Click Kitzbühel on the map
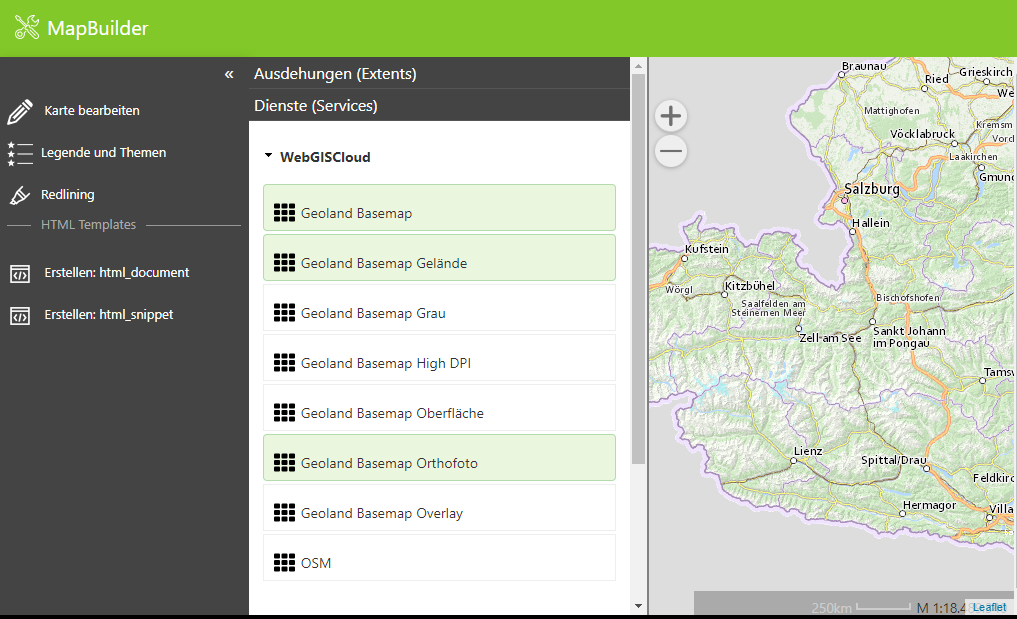The image size is (1017, 619). [750, 285]
